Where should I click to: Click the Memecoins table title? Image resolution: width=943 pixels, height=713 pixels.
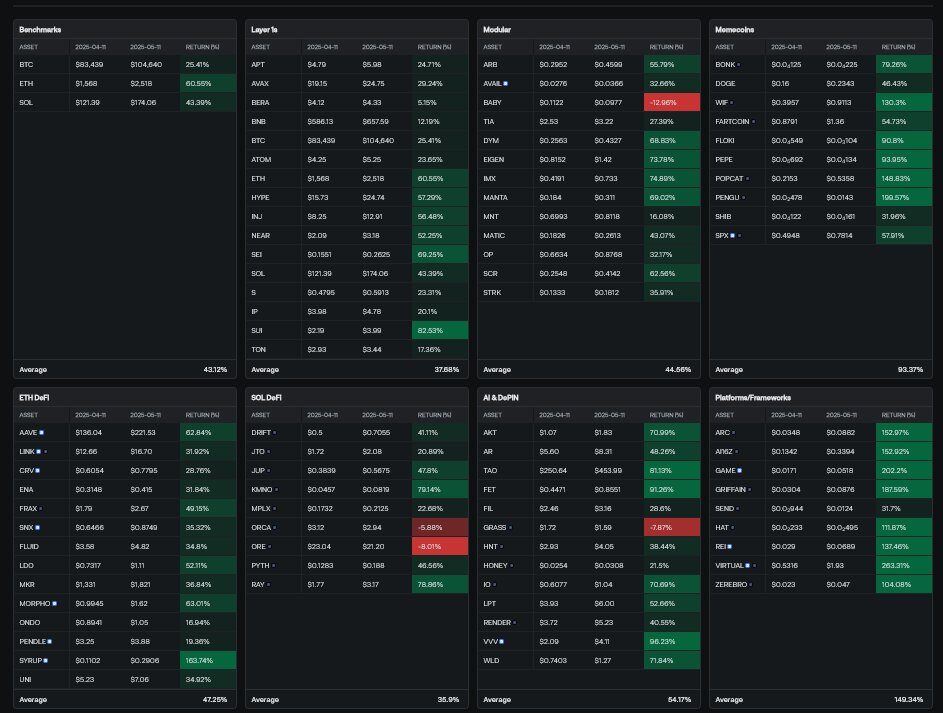click(x=734, y=29)
